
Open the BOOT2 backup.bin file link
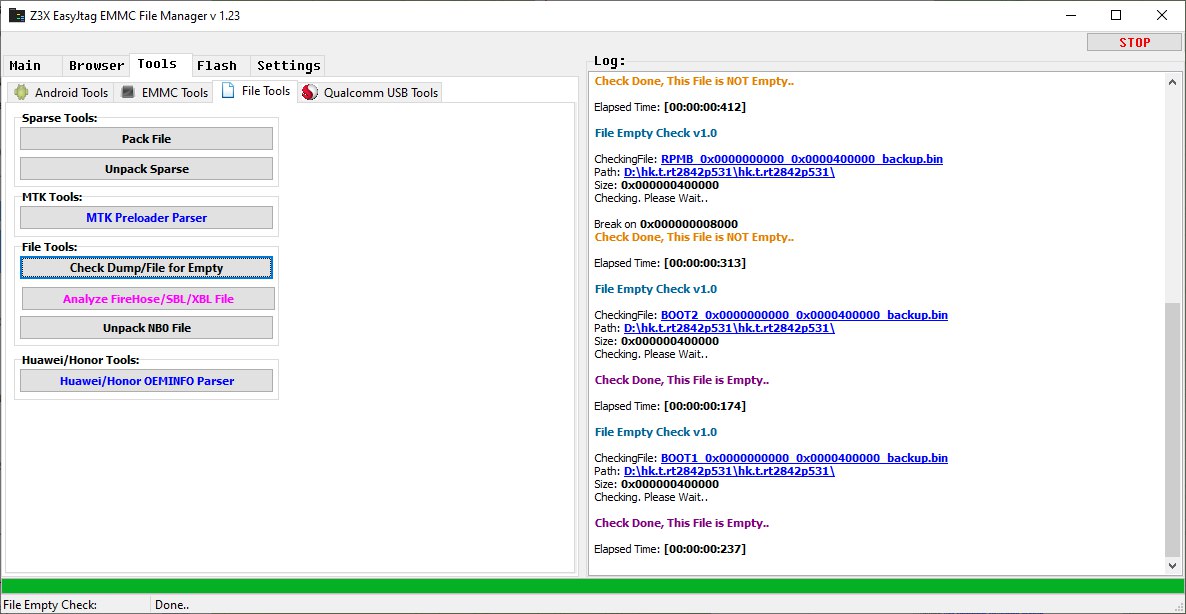click(x=804, y=315)
